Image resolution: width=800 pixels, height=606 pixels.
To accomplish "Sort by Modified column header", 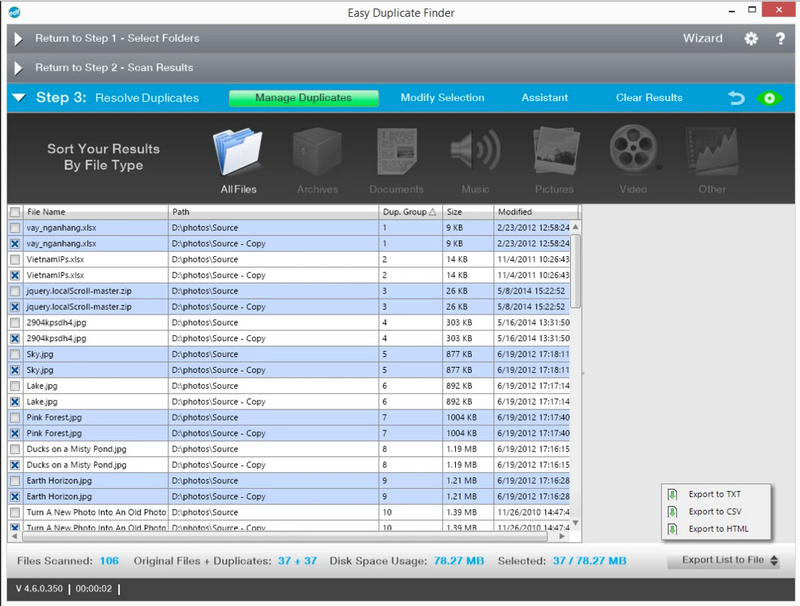I will (537, 212).
